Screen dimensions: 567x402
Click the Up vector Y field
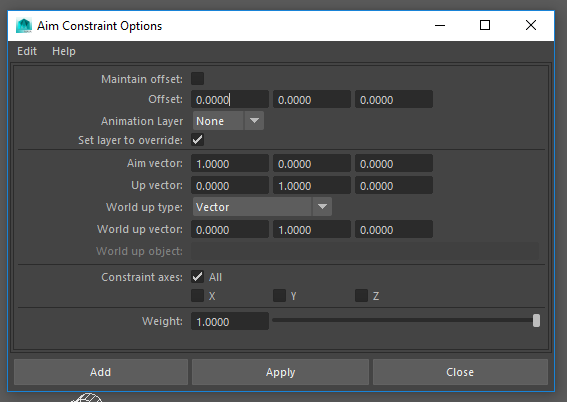pos(312,185)
